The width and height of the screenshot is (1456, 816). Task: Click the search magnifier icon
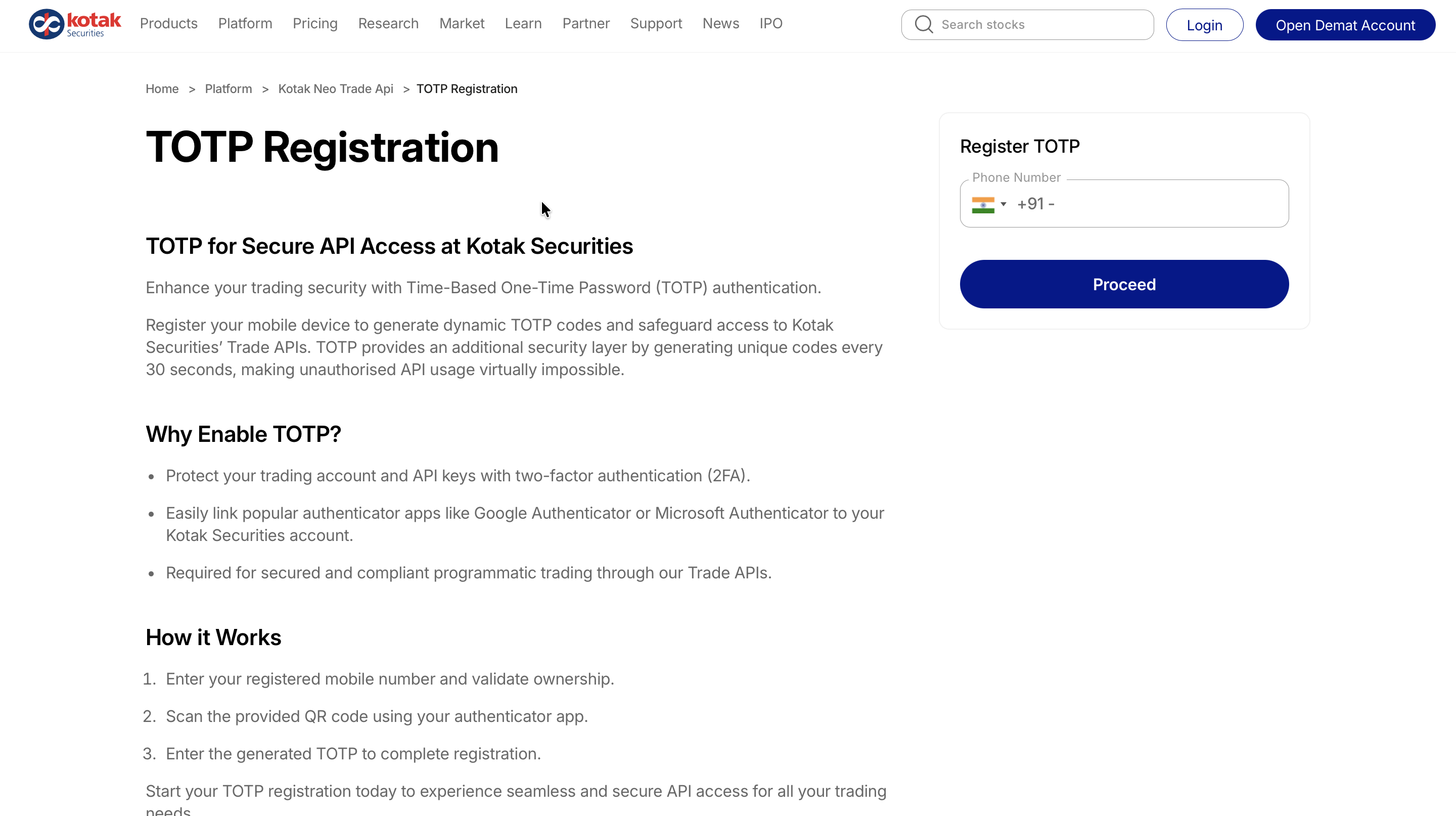924,24
